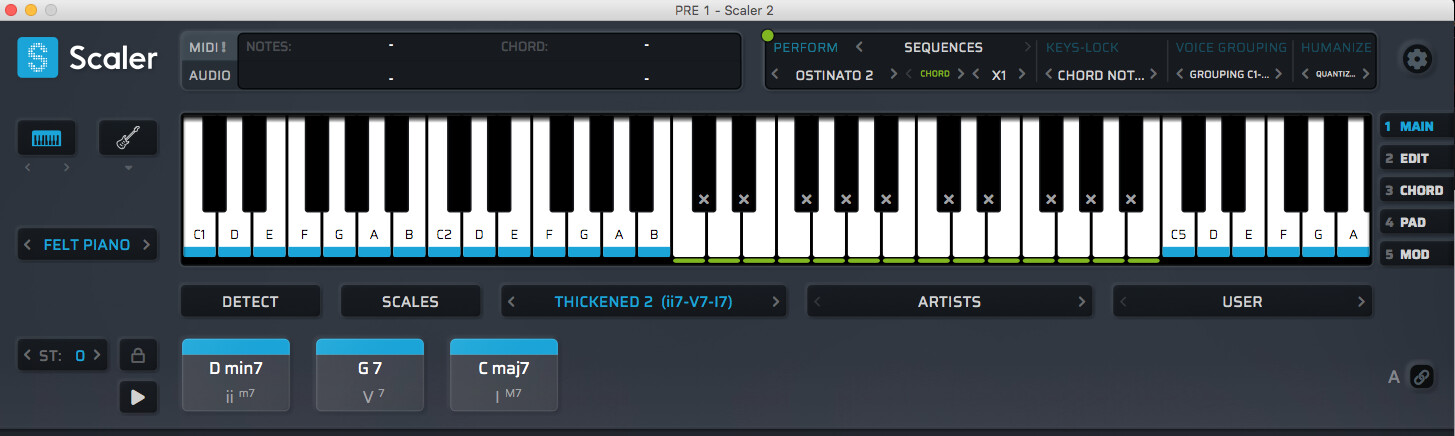Trigger the G 7 chord pad
The height and width of the screenshot is (436, 1455).
pos(370,375)
